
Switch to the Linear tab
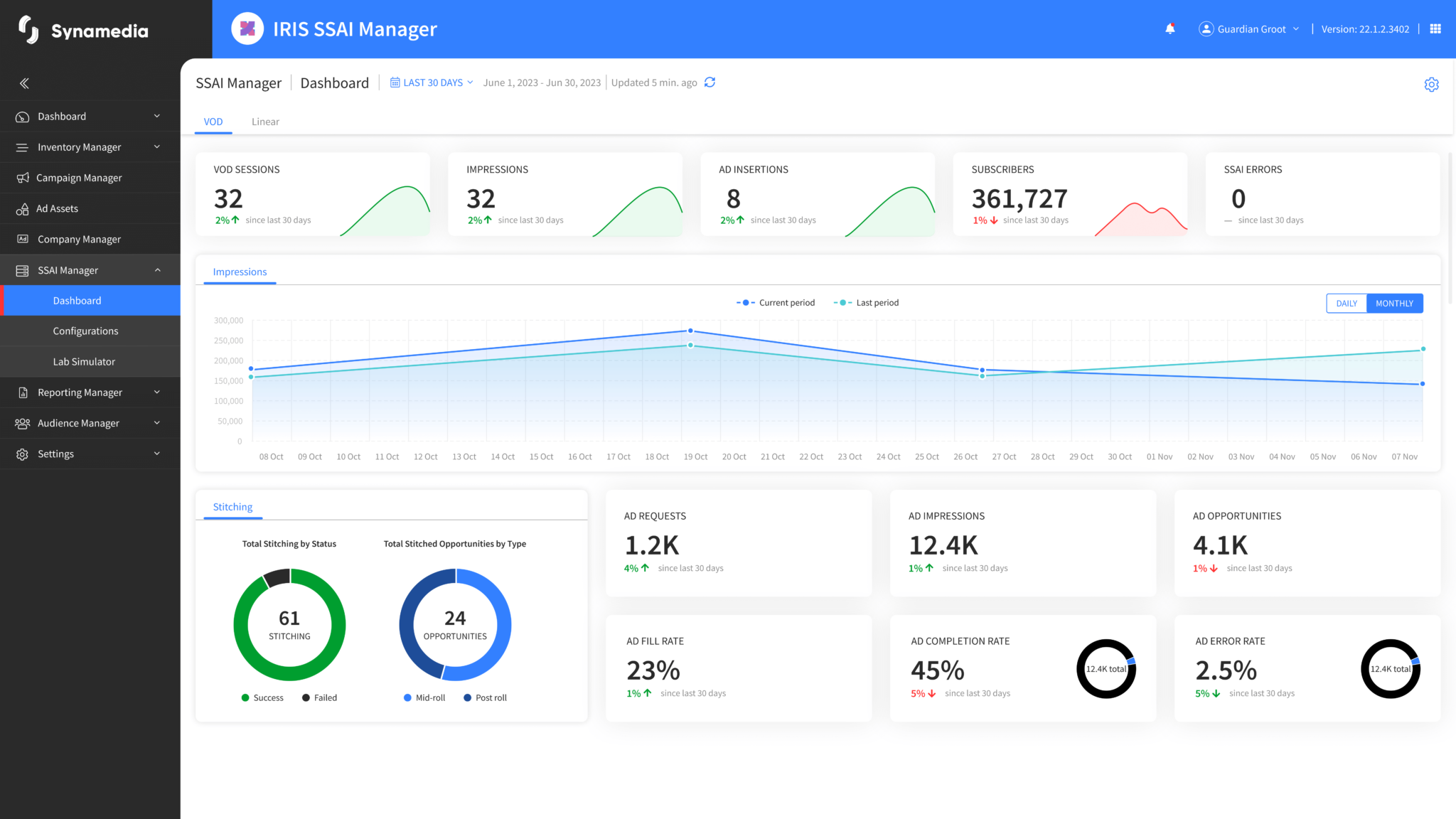265,122
